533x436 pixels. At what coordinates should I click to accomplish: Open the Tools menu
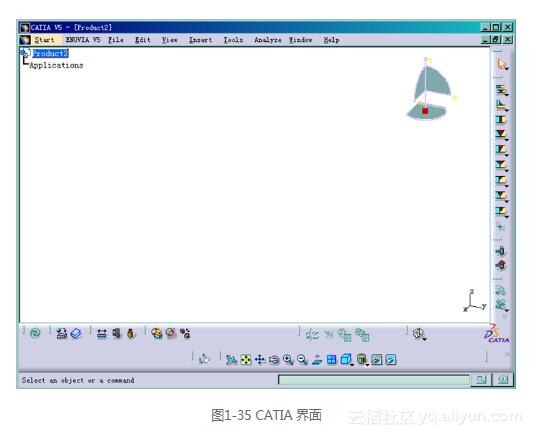[233, 40]
